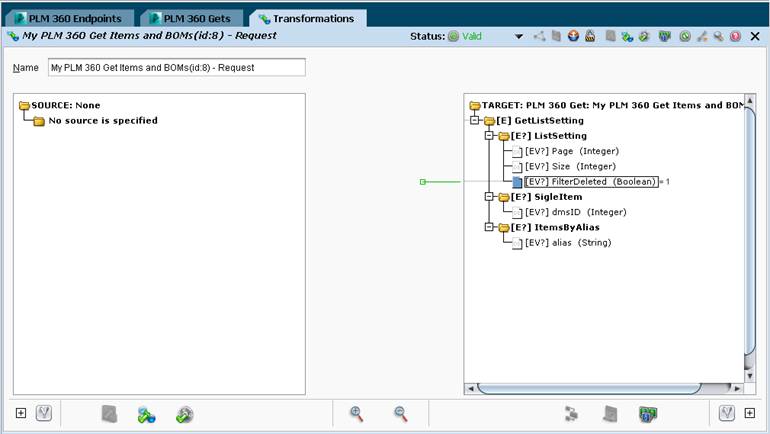Click the target panel horizontal scrollbar
Viewport: 770px width, 434px height.
coord(589,388)
